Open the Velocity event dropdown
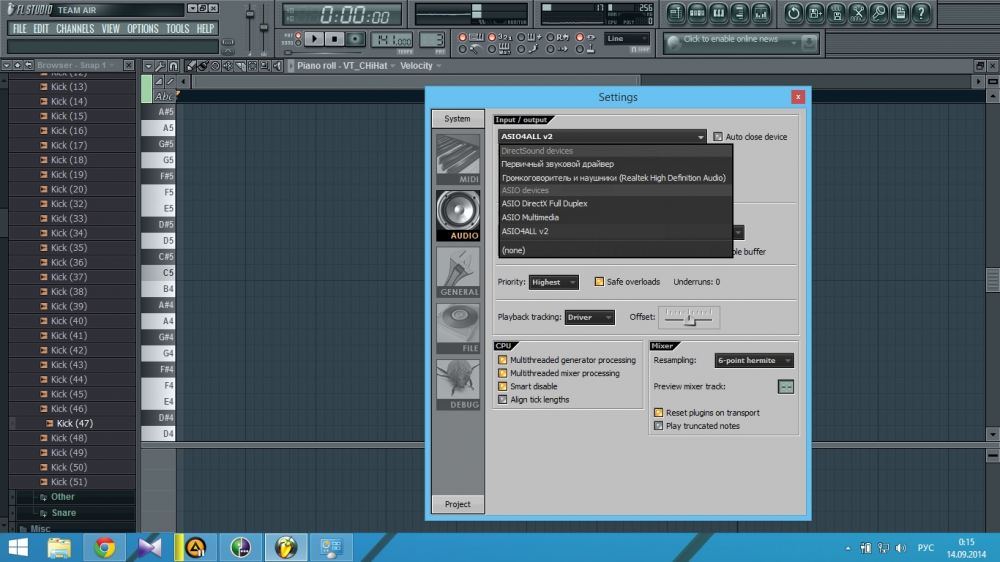The height and width of the screenshot is (562, 1000). (420, 66)
